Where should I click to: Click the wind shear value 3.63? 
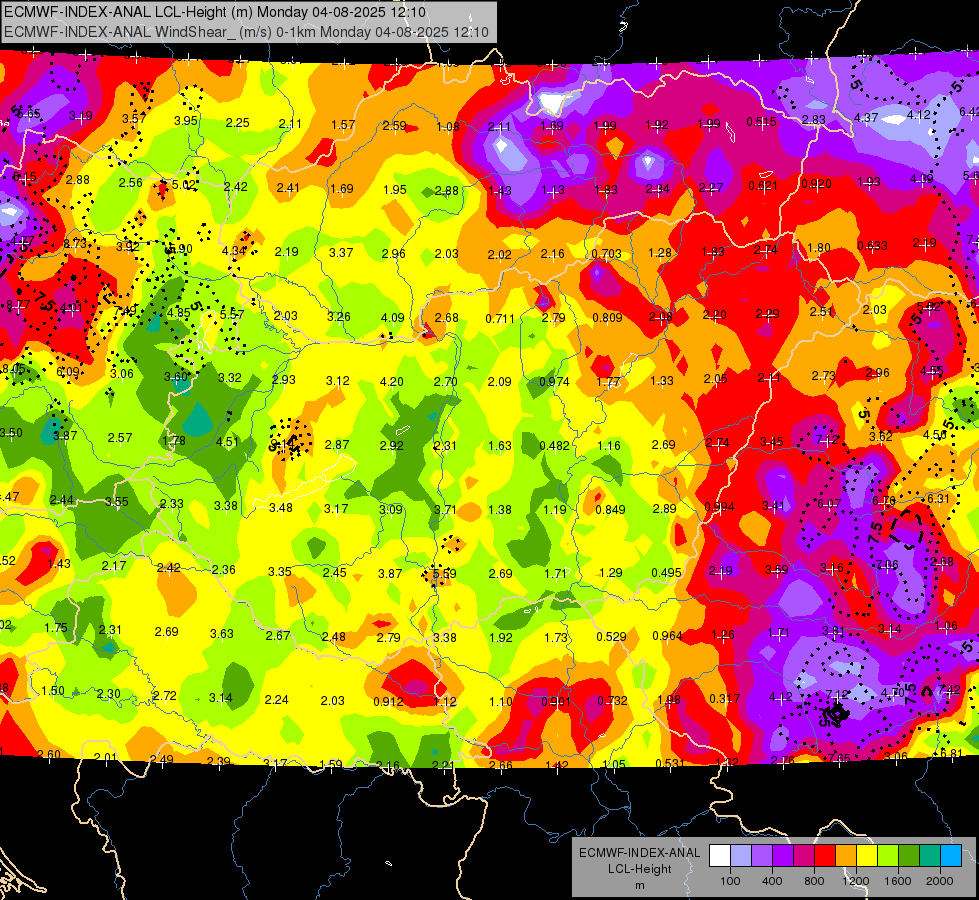click(x=222, y=633)
